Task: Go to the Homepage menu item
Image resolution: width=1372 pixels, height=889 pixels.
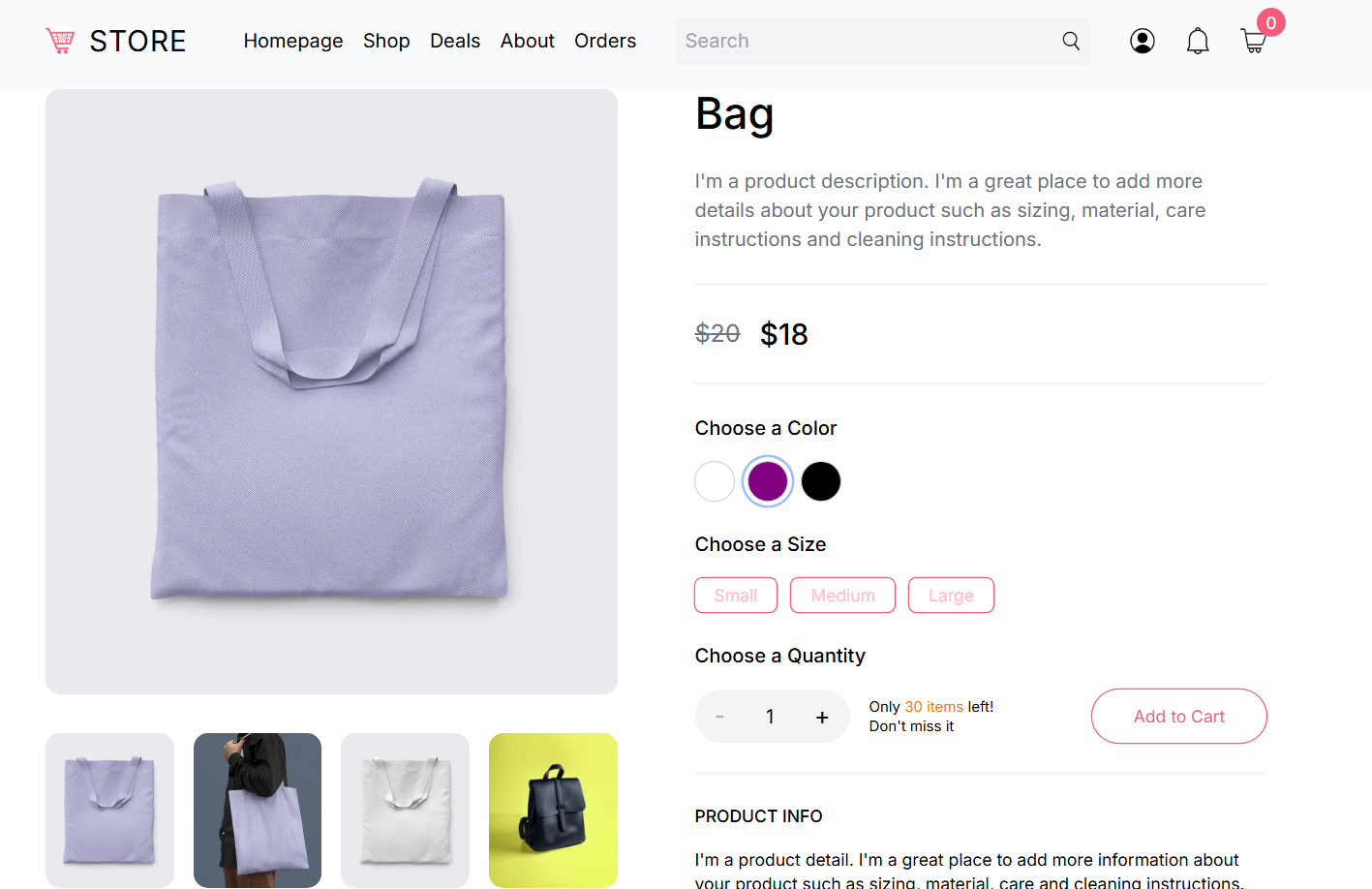Action: coord(293,41)
